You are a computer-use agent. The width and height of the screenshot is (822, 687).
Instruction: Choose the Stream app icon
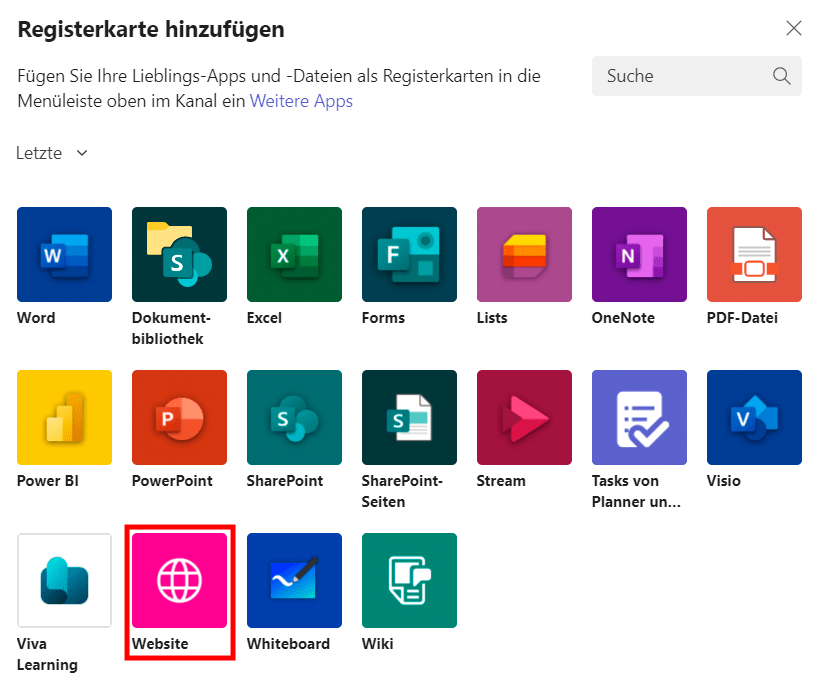[x=524, y=417]
